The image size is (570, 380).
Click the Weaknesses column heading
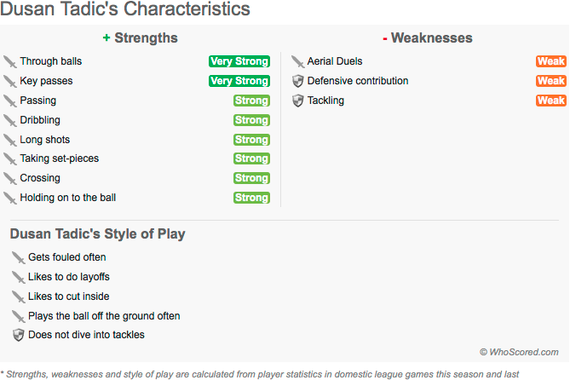[428, 38]
